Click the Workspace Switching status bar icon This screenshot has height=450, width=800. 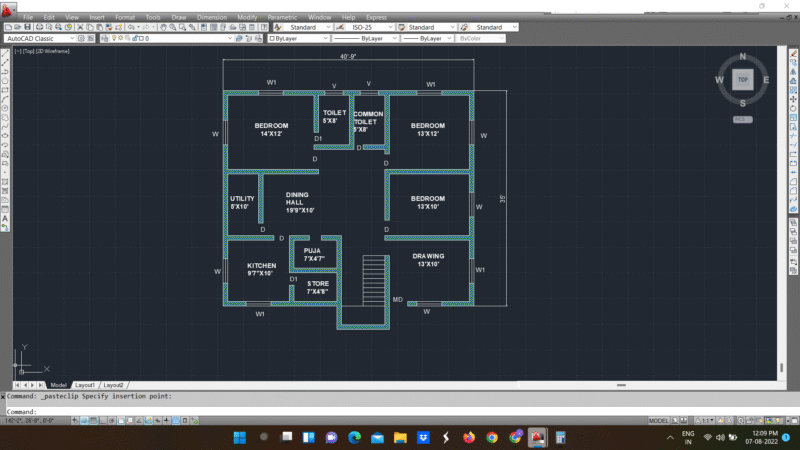pos(741,420)
